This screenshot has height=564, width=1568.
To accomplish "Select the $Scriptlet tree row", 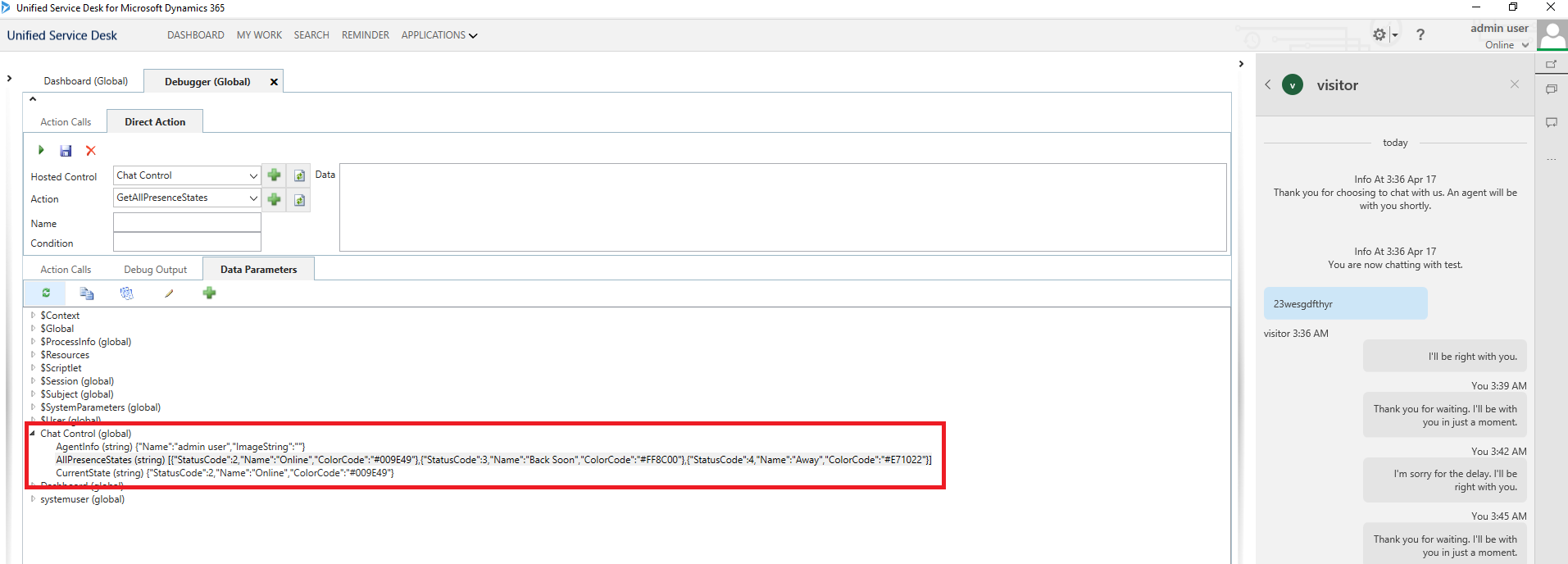I will 61,368.
